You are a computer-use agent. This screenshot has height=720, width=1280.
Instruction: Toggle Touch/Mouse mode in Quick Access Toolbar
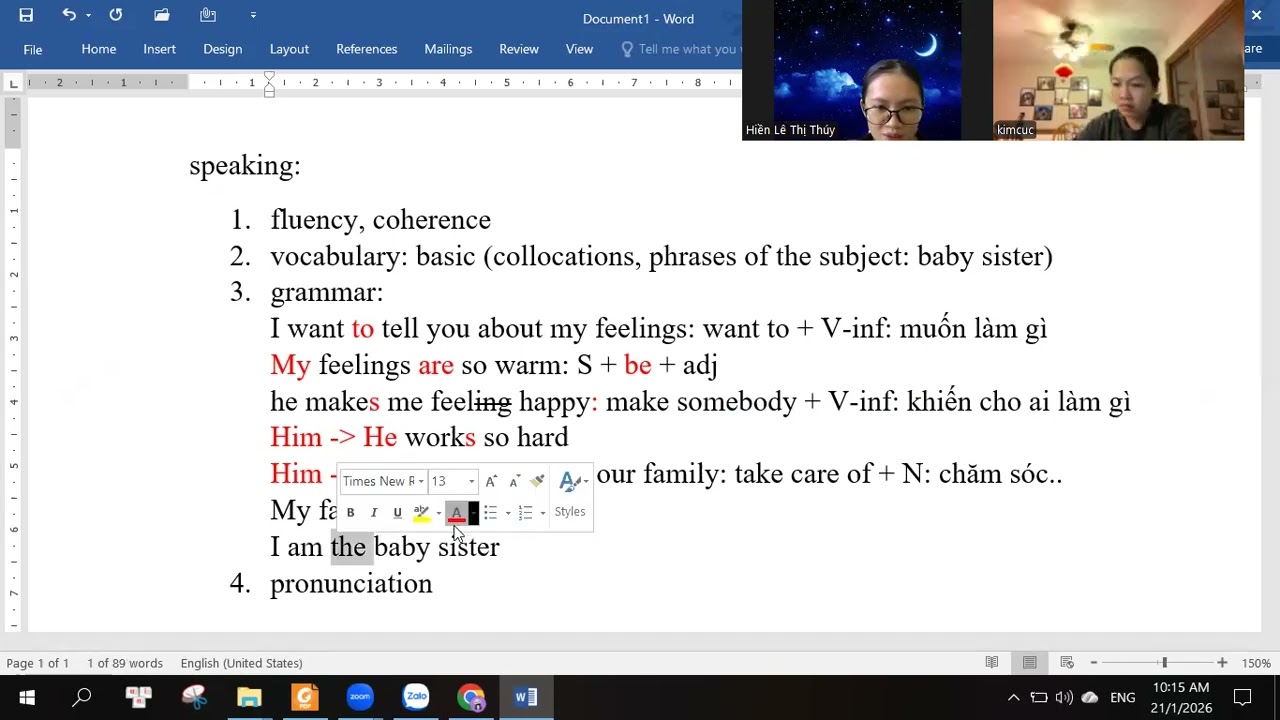click(x=208, y=15)
